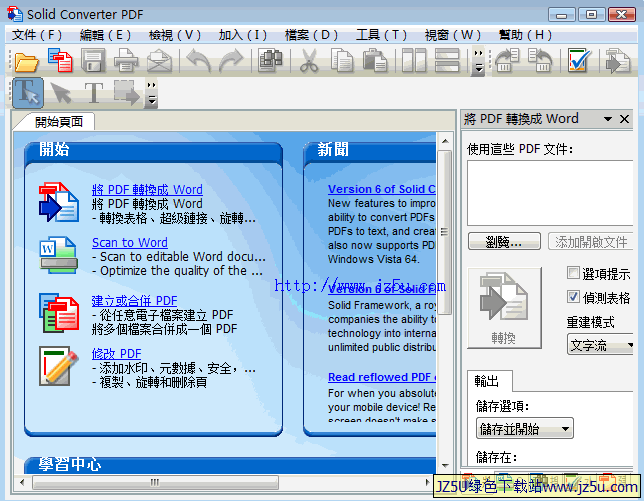Click inside the PDF files list box
644x501 pixels.
coord(550,193)
